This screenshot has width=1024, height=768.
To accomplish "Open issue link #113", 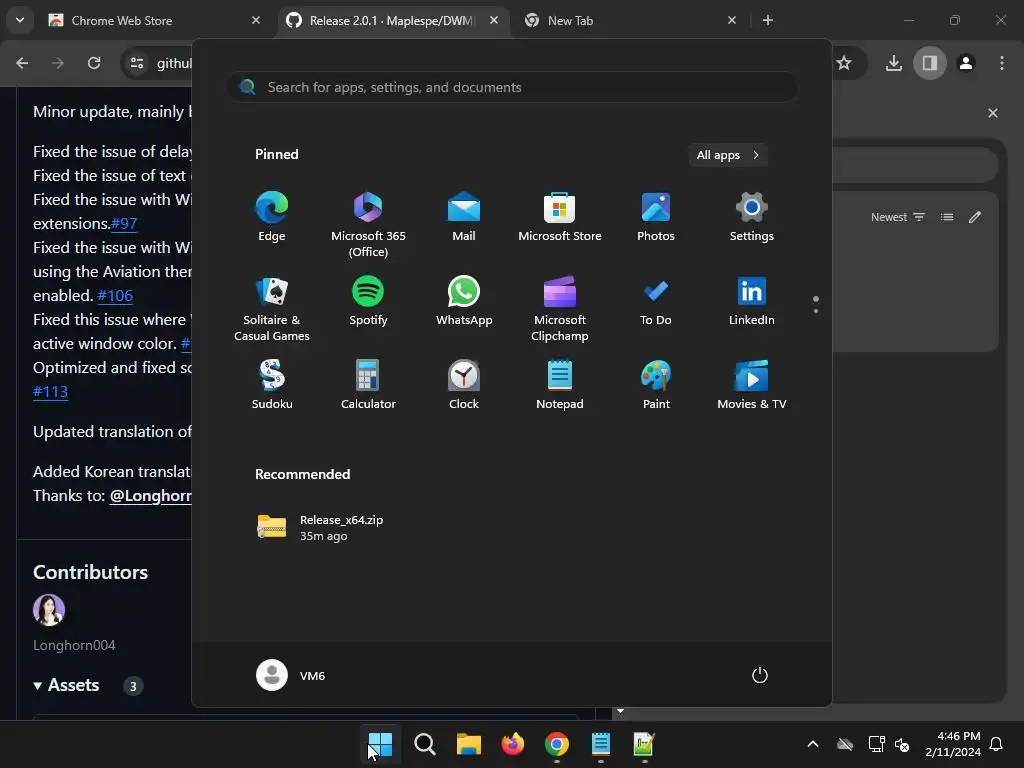I will point(50,391).
